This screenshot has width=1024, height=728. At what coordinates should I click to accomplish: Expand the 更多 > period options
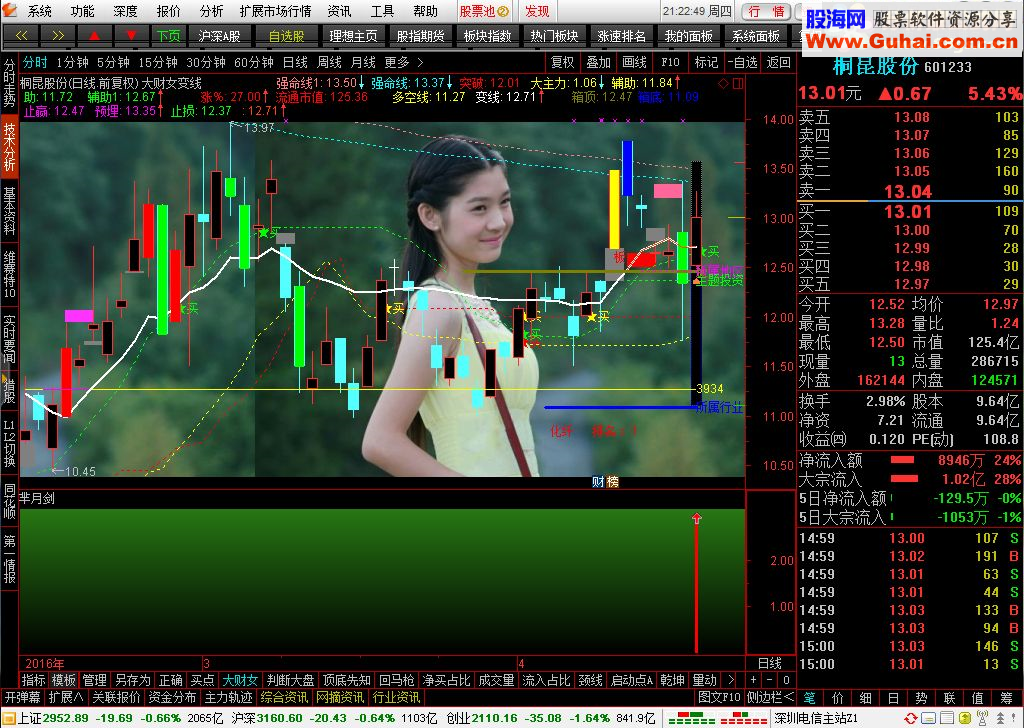click(404, 63)
